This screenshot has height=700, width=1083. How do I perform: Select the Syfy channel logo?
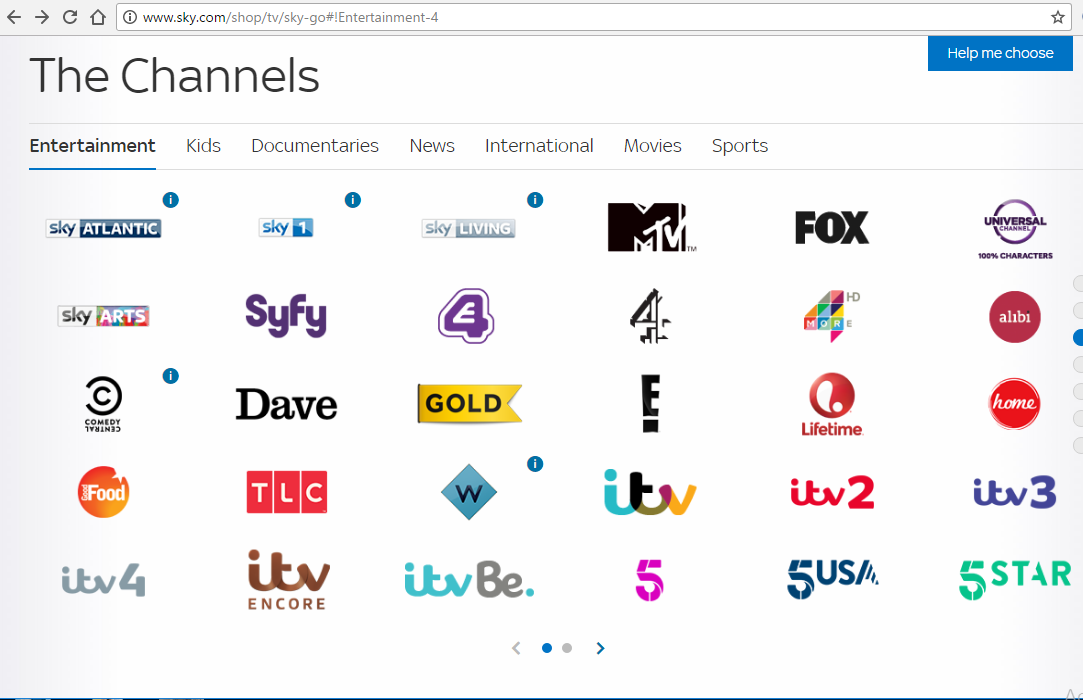tap(286, 315)
